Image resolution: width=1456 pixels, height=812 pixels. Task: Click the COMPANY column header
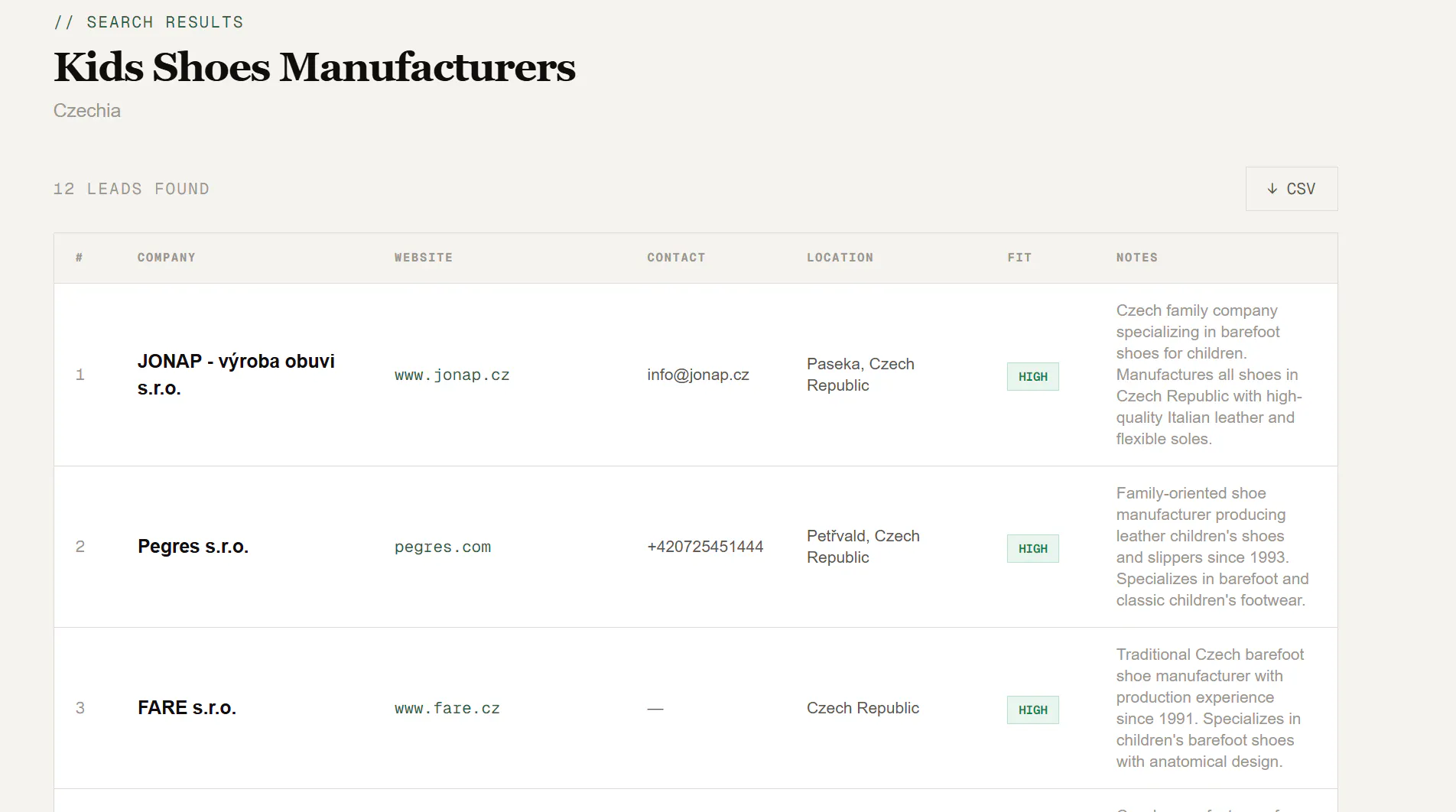coord(167,258)
